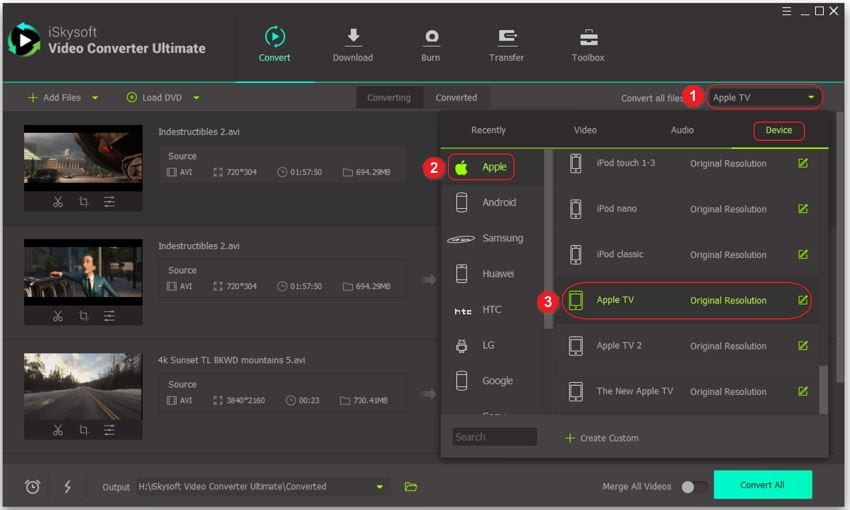Click the Load DVD button

pyautogui.click(x=154, y=98)
